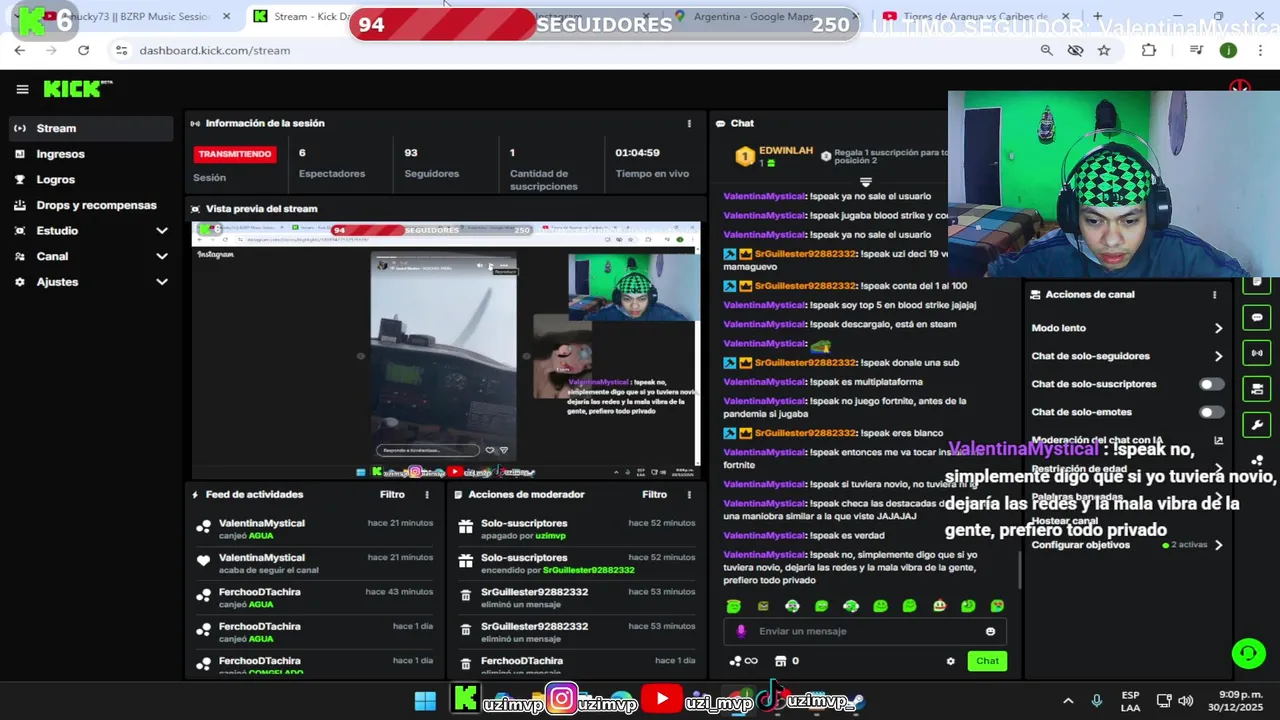This screenshot has width=1280, height=720.
Task: Switch to BZRP Music Sessions browser tab
Action: point(135,16)
